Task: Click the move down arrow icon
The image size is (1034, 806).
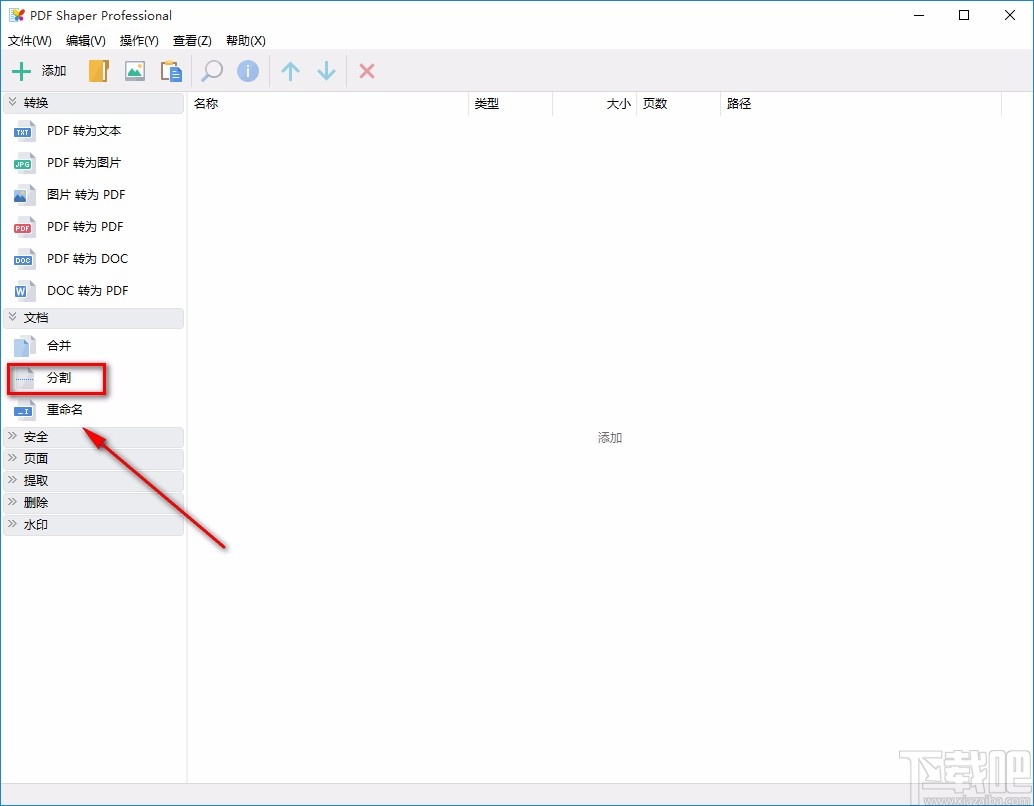Action: tap(326, 71)
